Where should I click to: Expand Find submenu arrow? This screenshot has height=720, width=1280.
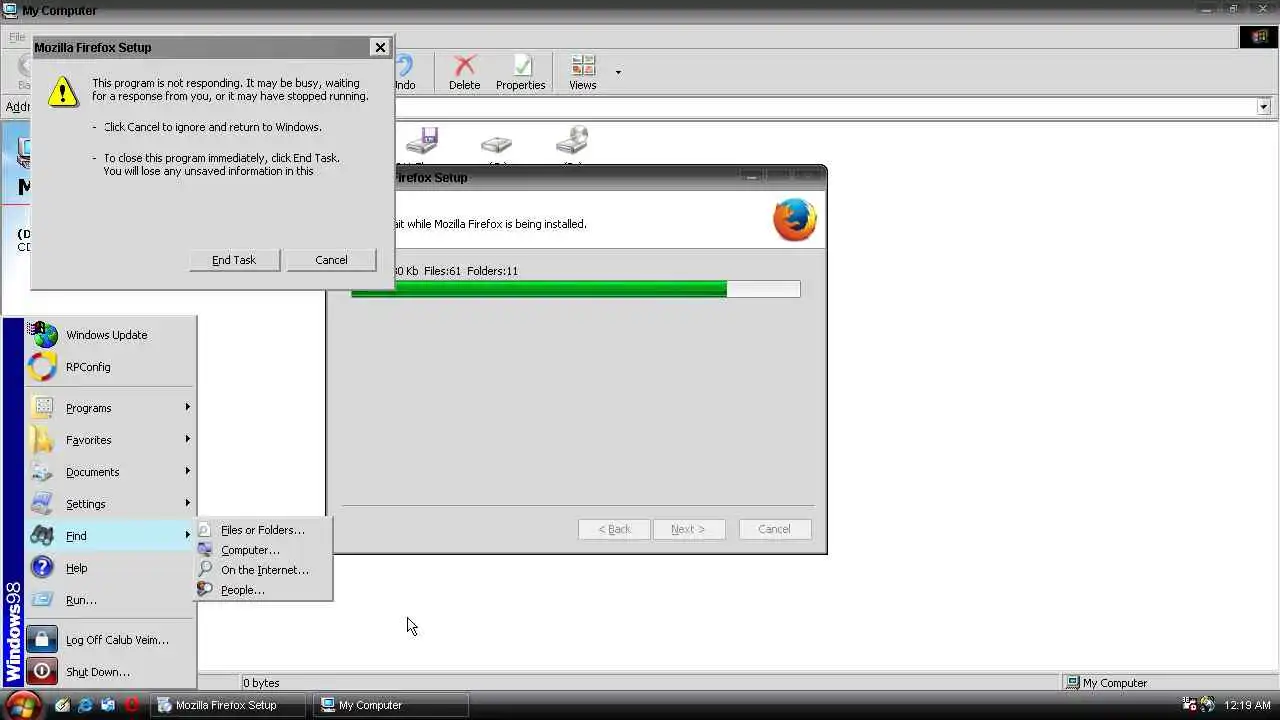point(187,535)
